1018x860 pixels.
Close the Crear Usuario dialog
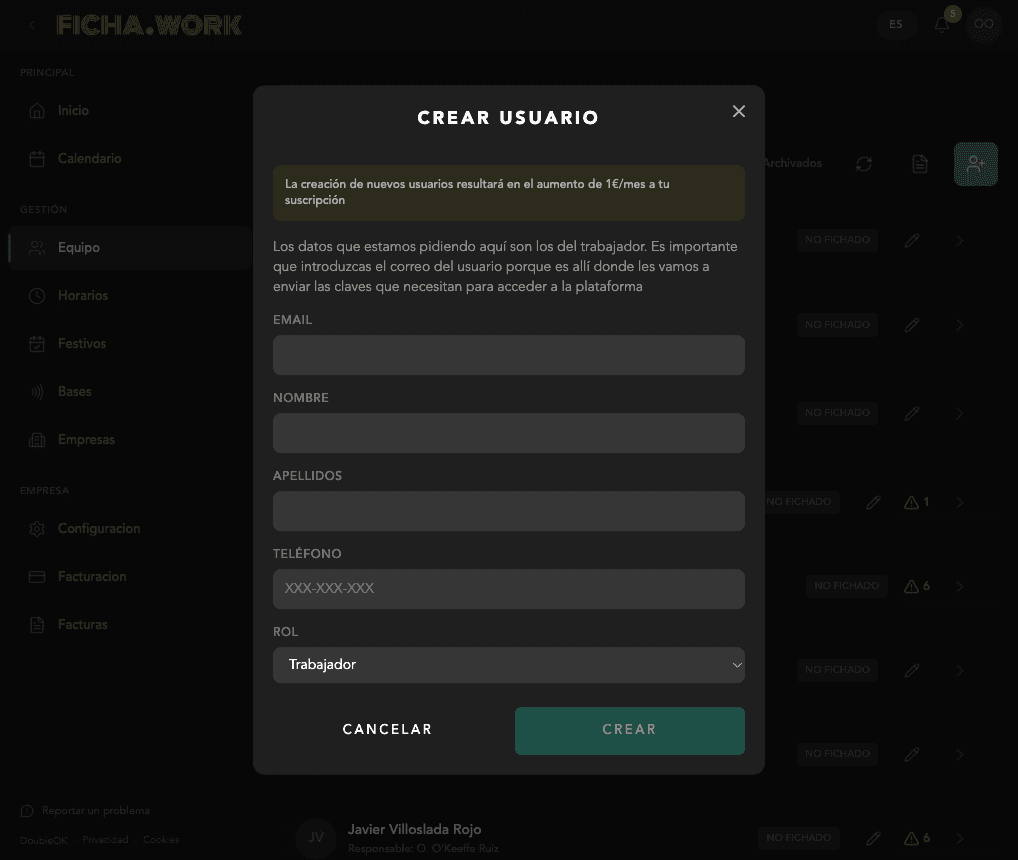pos(739,111)
